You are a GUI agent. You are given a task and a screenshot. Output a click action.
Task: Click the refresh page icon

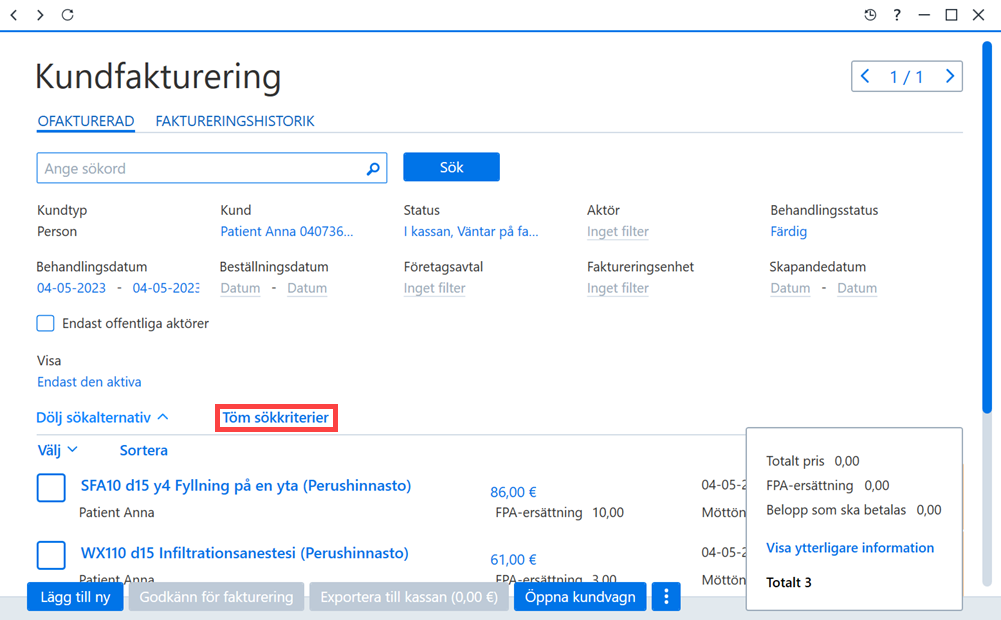coord(68,15)
